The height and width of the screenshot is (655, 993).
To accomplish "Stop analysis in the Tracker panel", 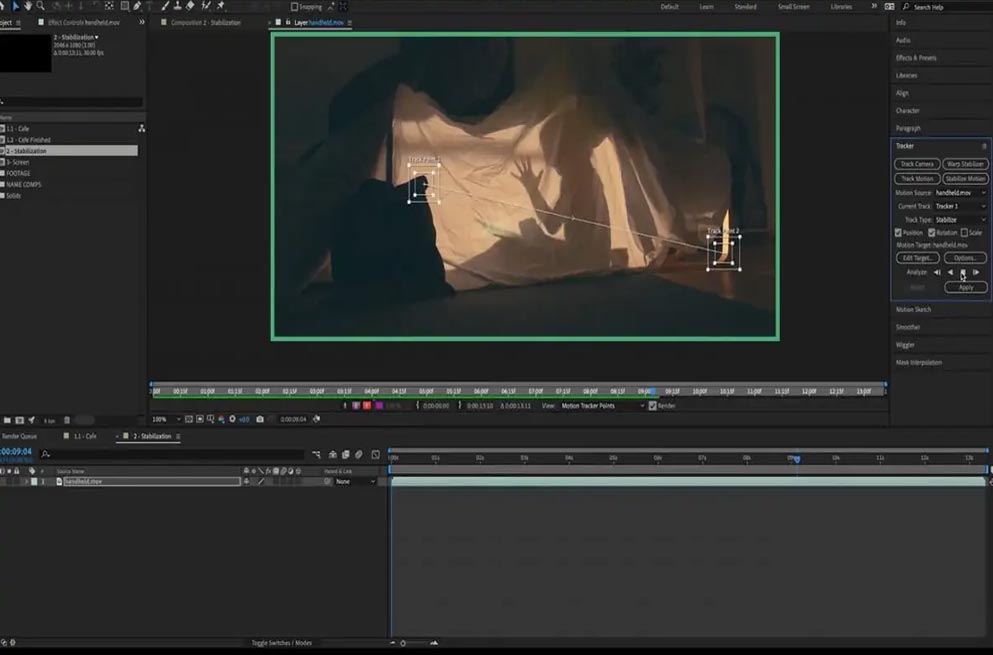I will (x=963, y=272).
